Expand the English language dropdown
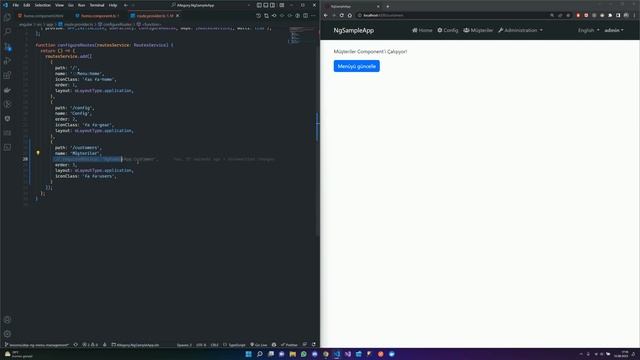The image size is (640, 360). pyautogui.click(x=589, y=30)
